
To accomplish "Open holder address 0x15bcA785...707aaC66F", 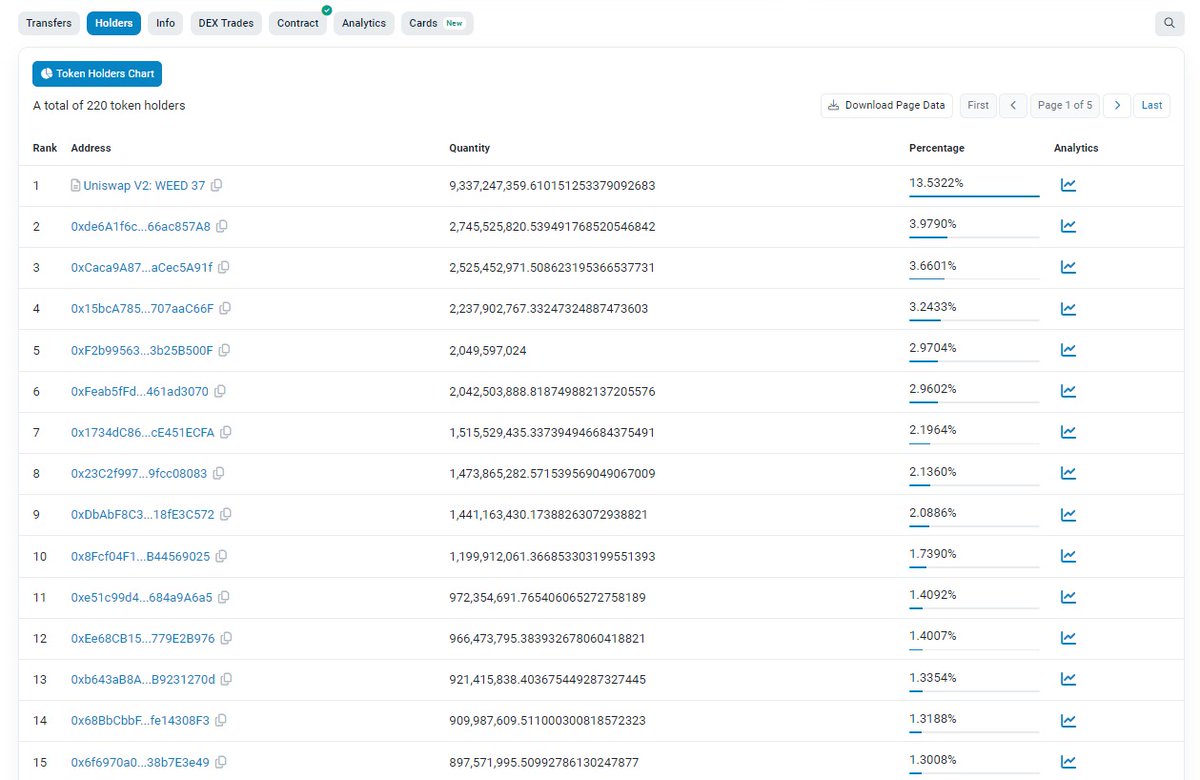I will coord(142,309).
